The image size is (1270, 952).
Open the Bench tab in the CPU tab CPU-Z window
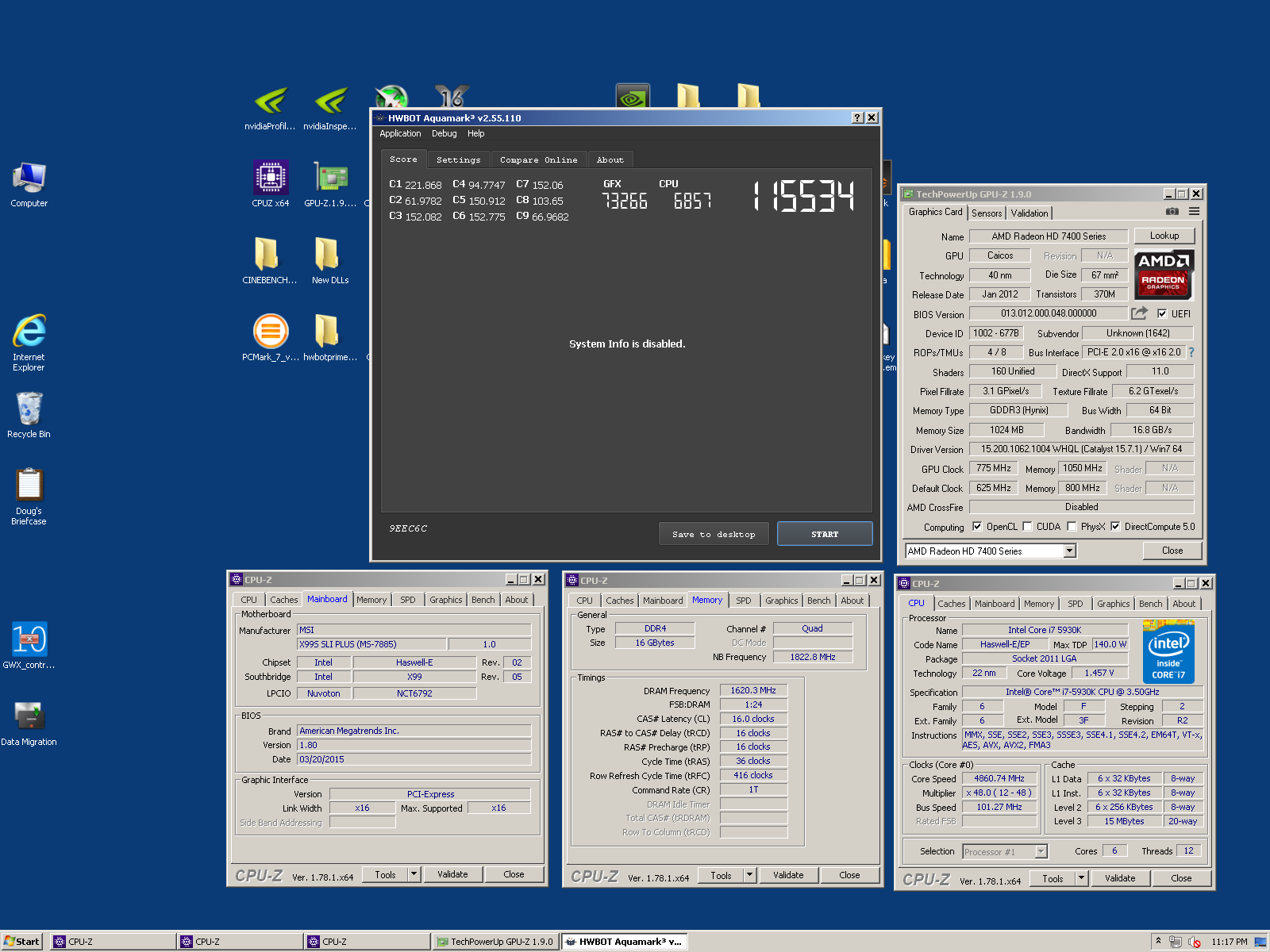click(1151, 604)
